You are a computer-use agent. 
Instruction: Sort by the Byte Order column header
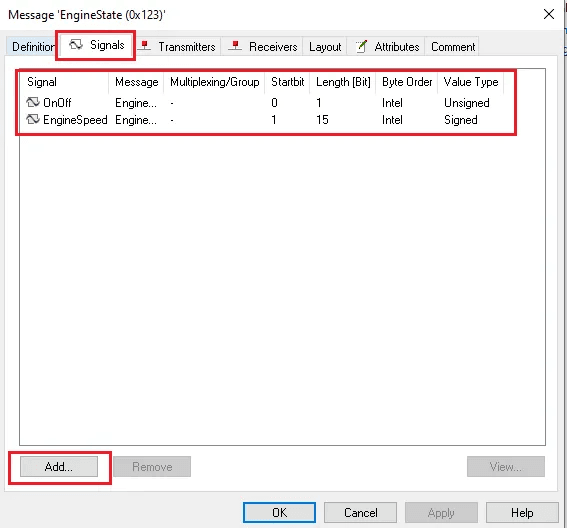[407, 82]
